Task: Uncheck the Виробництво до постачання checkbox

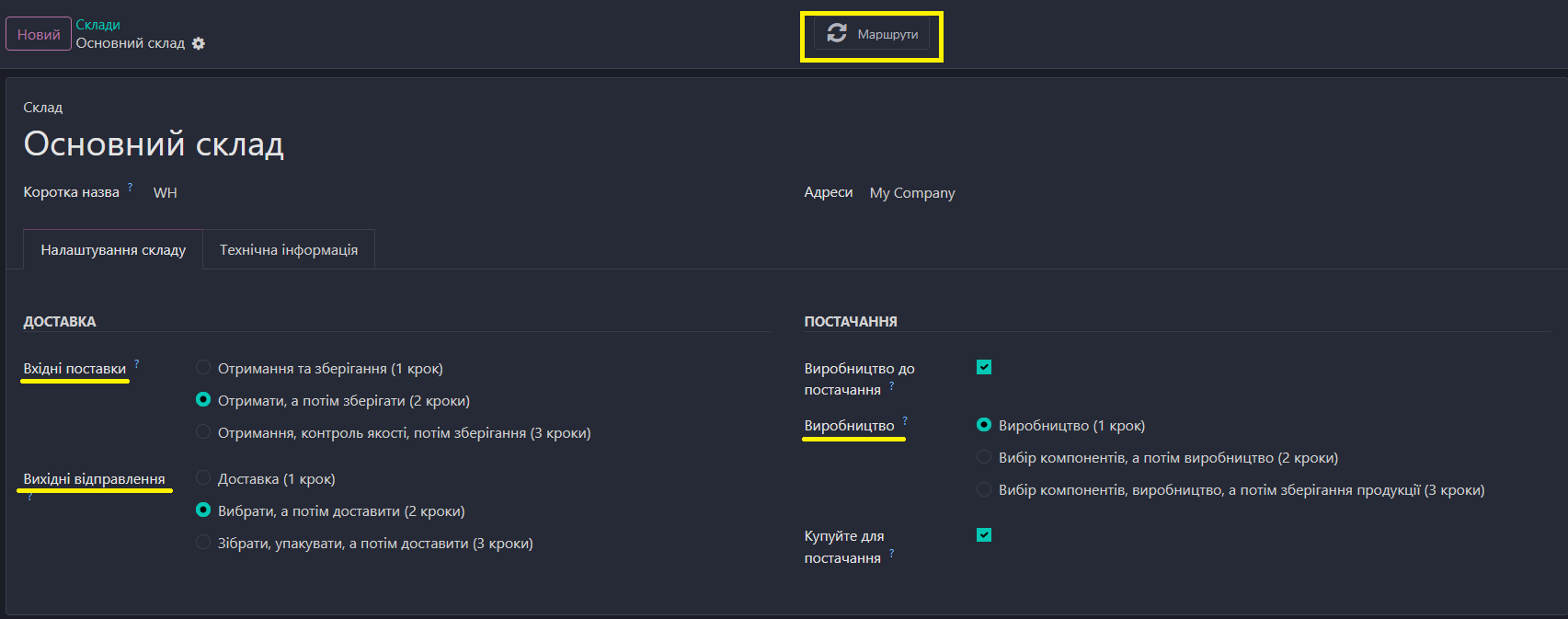Action: (x=984, y=368)
